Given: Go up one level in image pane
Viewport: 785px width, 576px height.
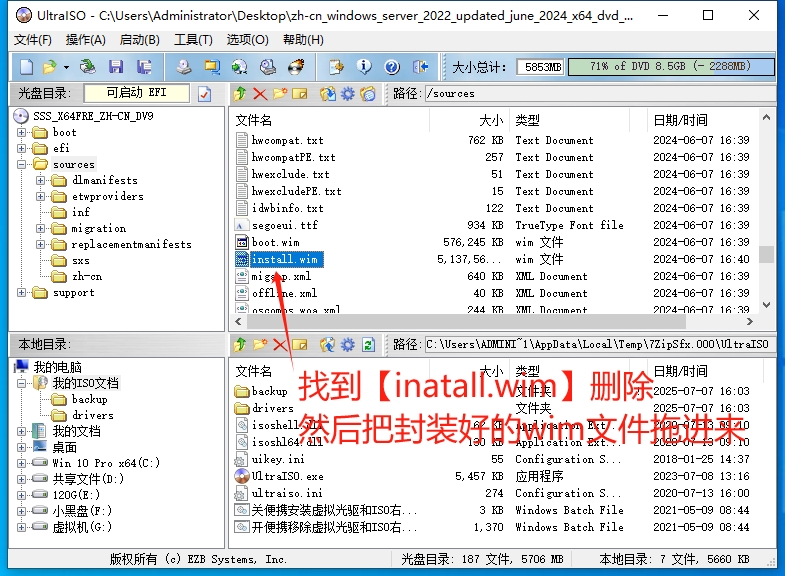Looking at the screenshot, I should click(x=240, y=94).
